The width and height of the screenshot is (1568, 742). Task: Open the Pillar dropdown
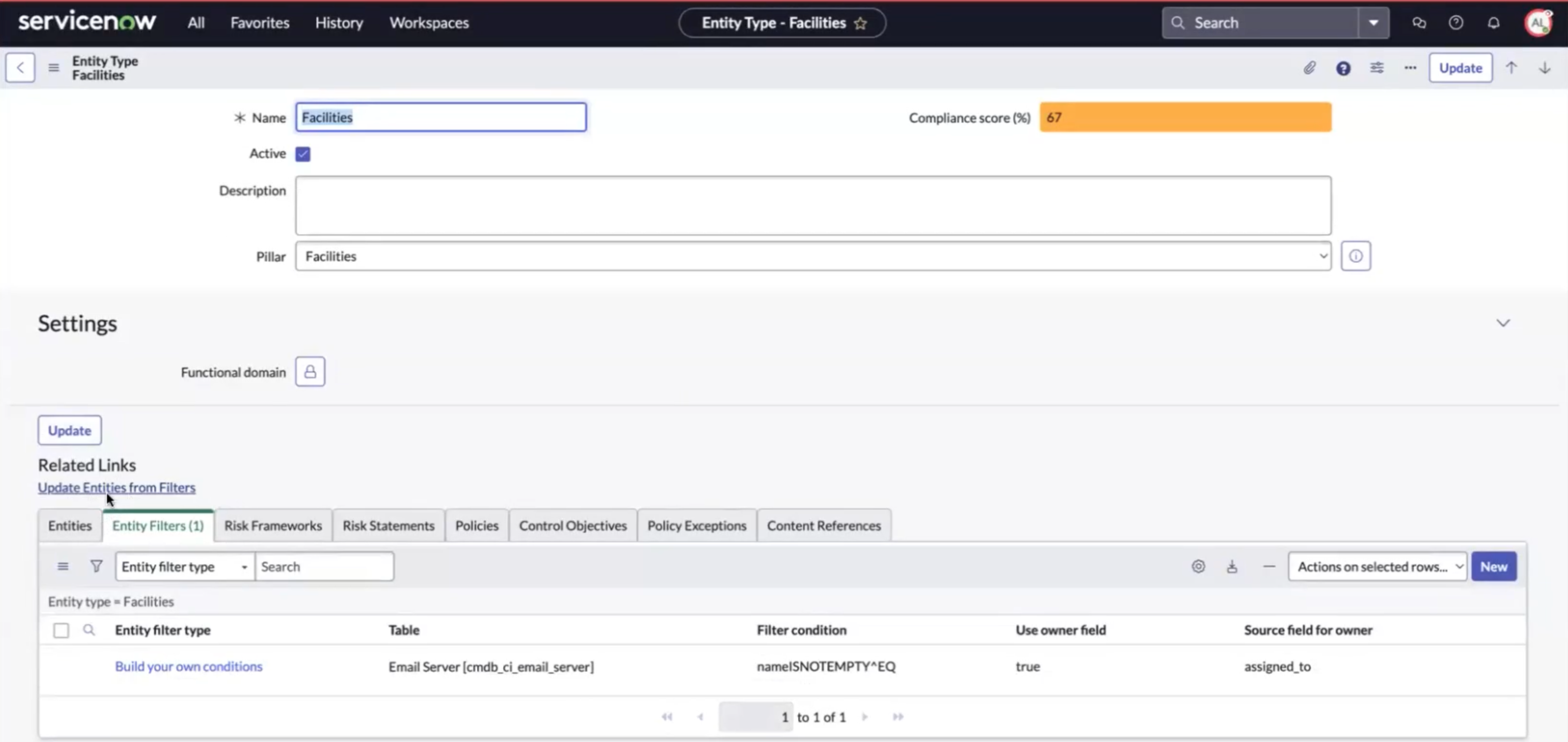coord(813,256)
